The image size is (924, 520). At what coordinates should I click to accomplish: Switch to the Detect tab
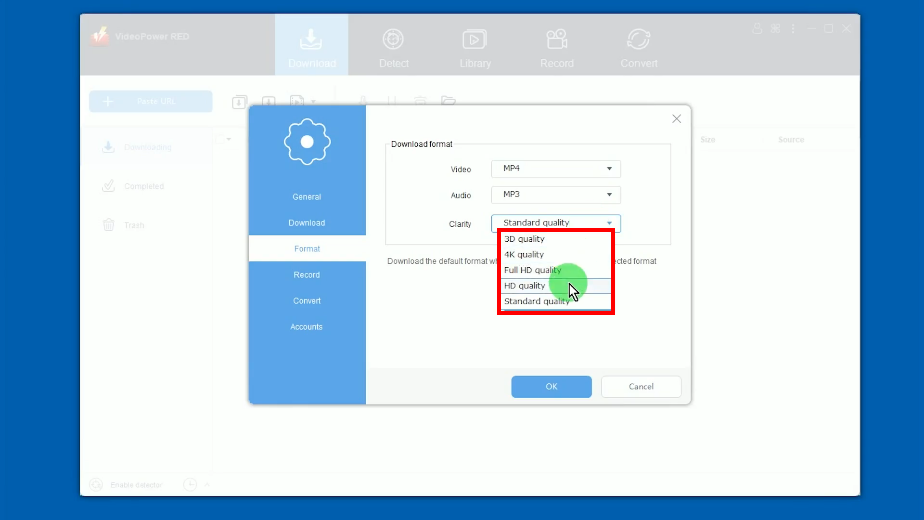[x=393, y=48]
